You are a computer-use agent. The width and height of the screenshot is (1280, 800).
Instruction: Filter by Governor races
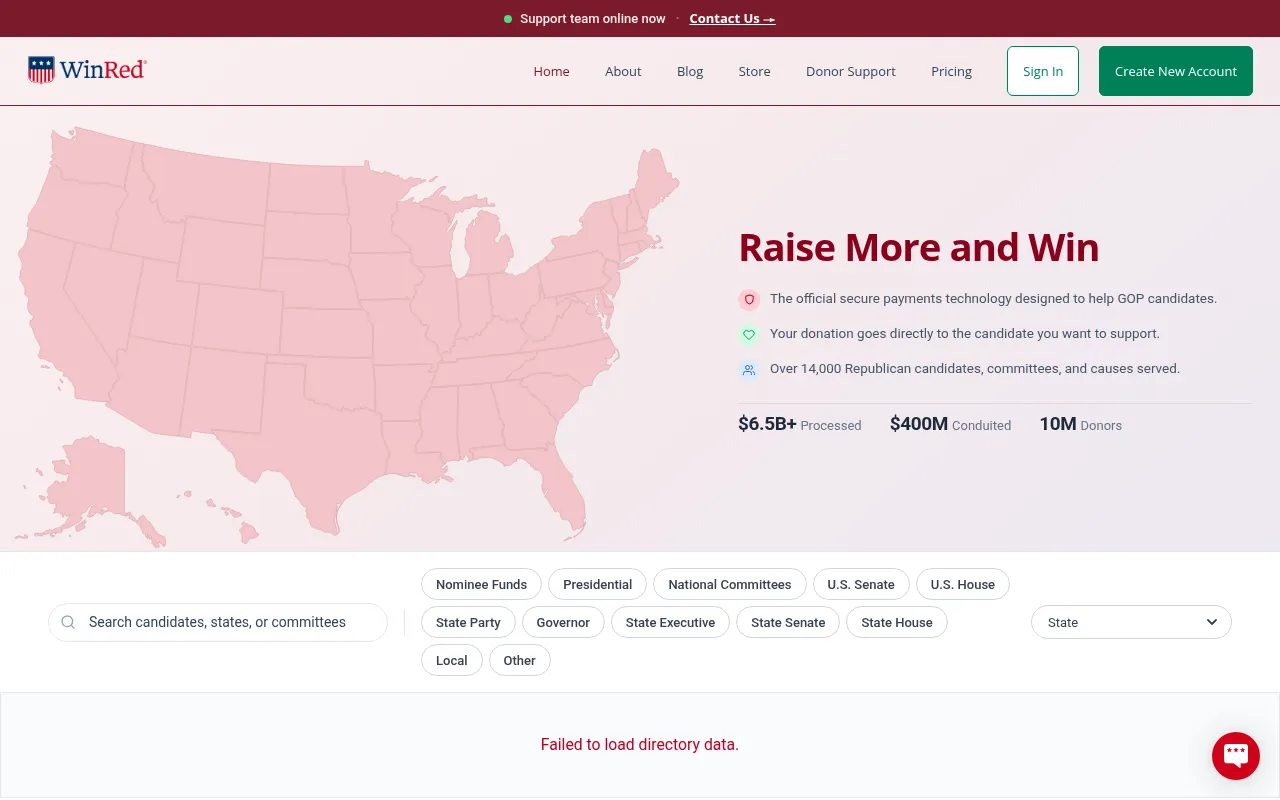[x=563, y=622]
